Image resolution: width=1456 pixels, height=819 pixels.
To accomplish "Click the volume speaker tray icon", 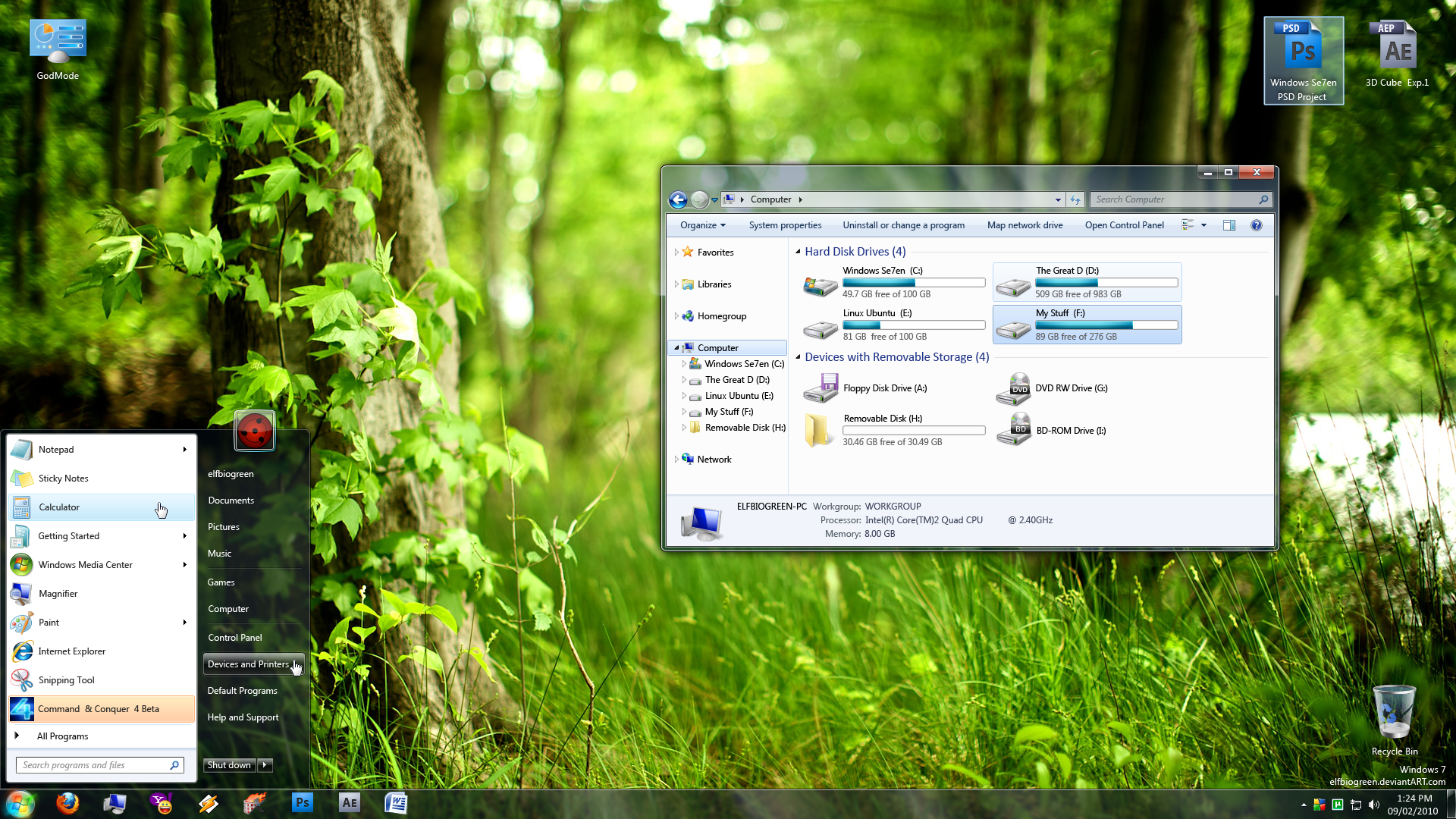I will tap(1374, 805).
